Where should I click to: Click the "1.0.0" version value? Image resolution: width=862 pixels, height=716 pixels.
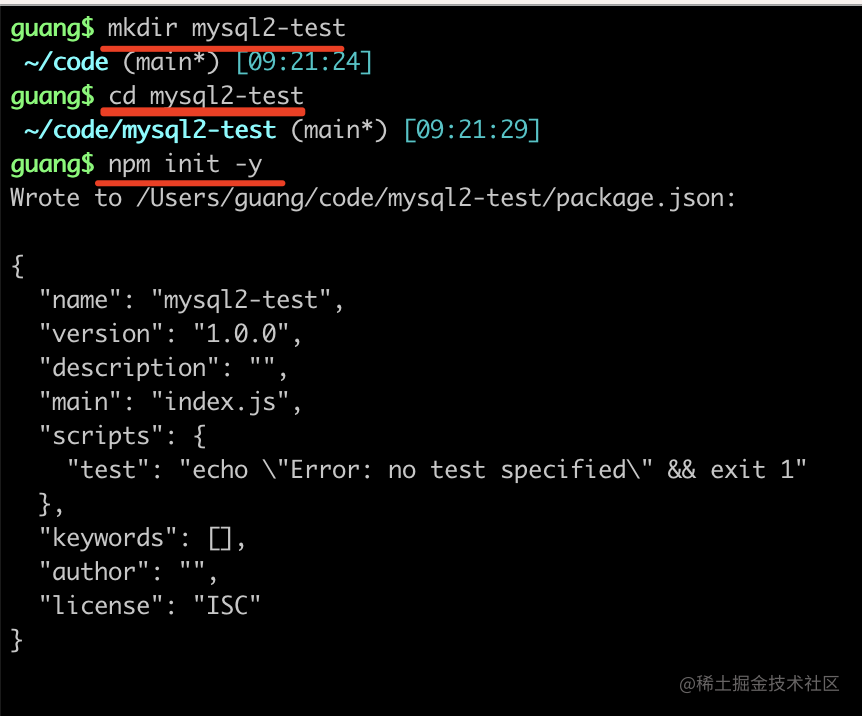pos(239,333)
